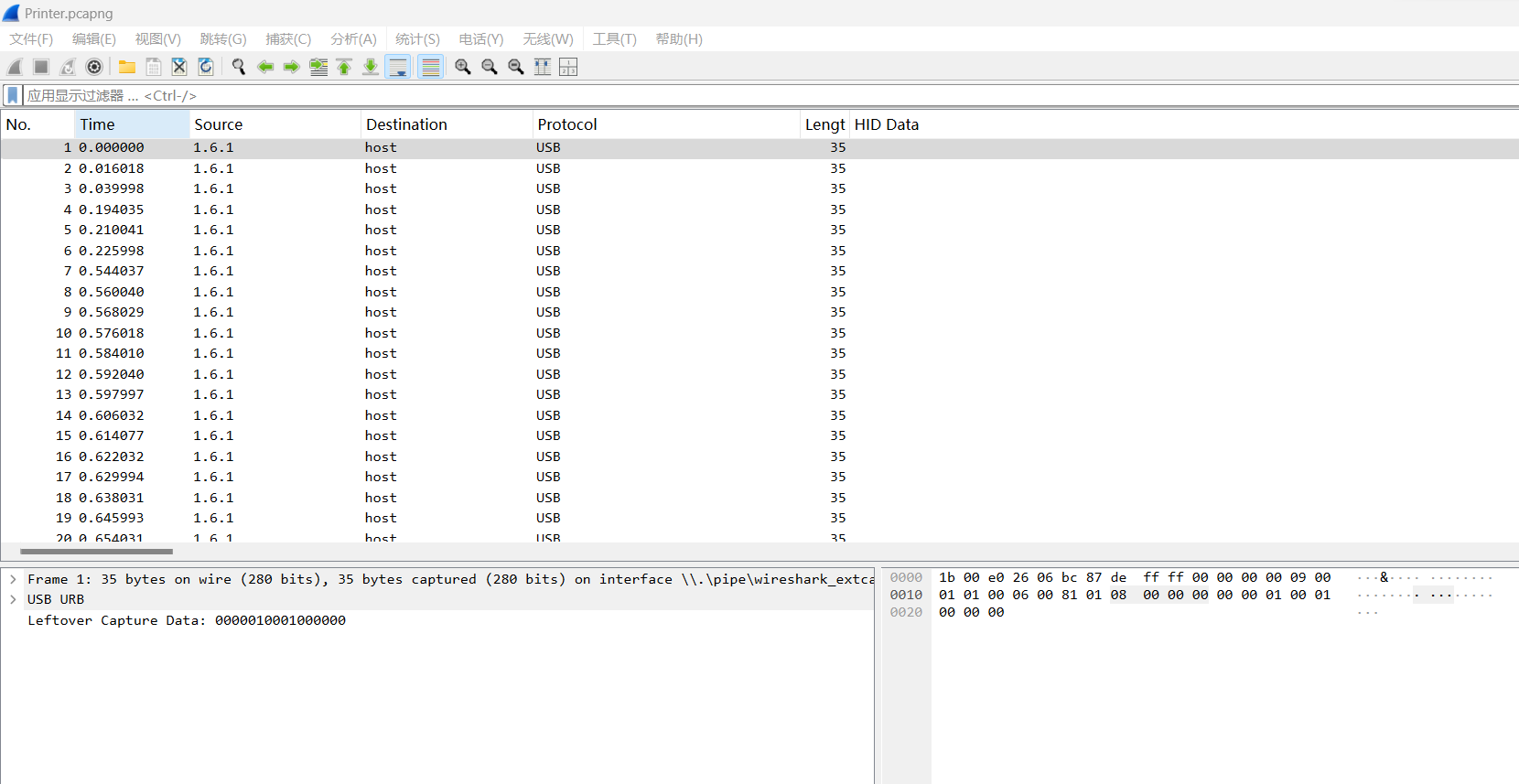
Task: Click the packet list horizontal scrollbar
Action: click(96, 552)
